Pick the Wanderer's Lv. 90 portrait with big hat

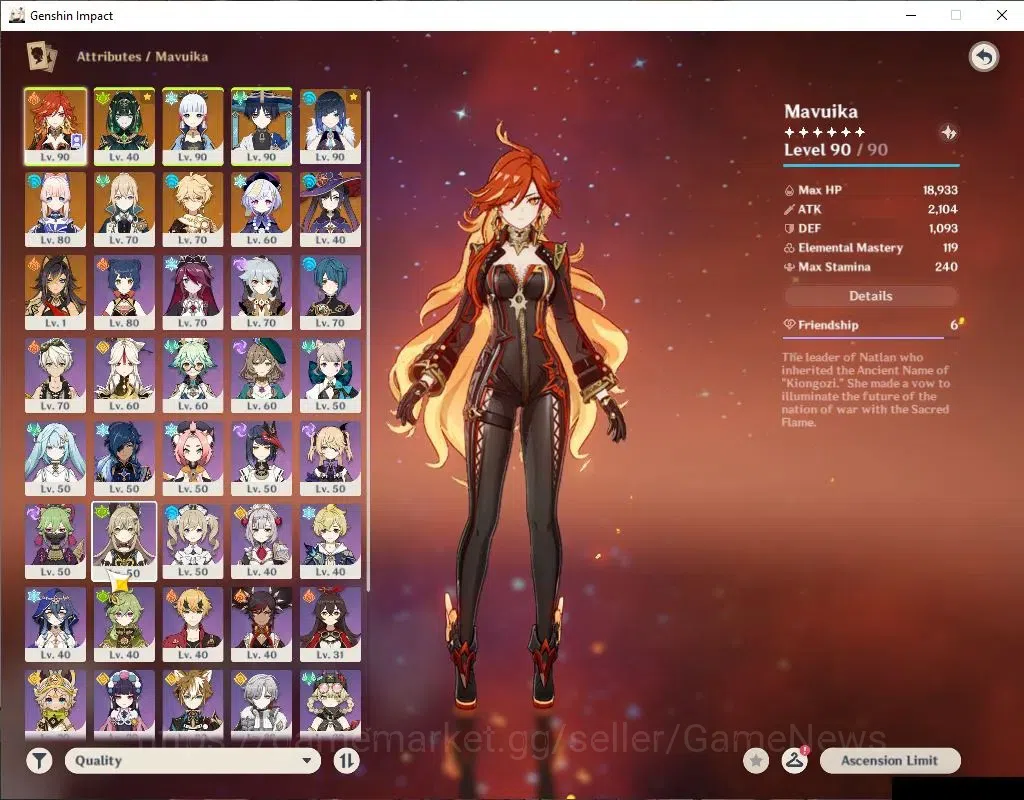point(261,126)
